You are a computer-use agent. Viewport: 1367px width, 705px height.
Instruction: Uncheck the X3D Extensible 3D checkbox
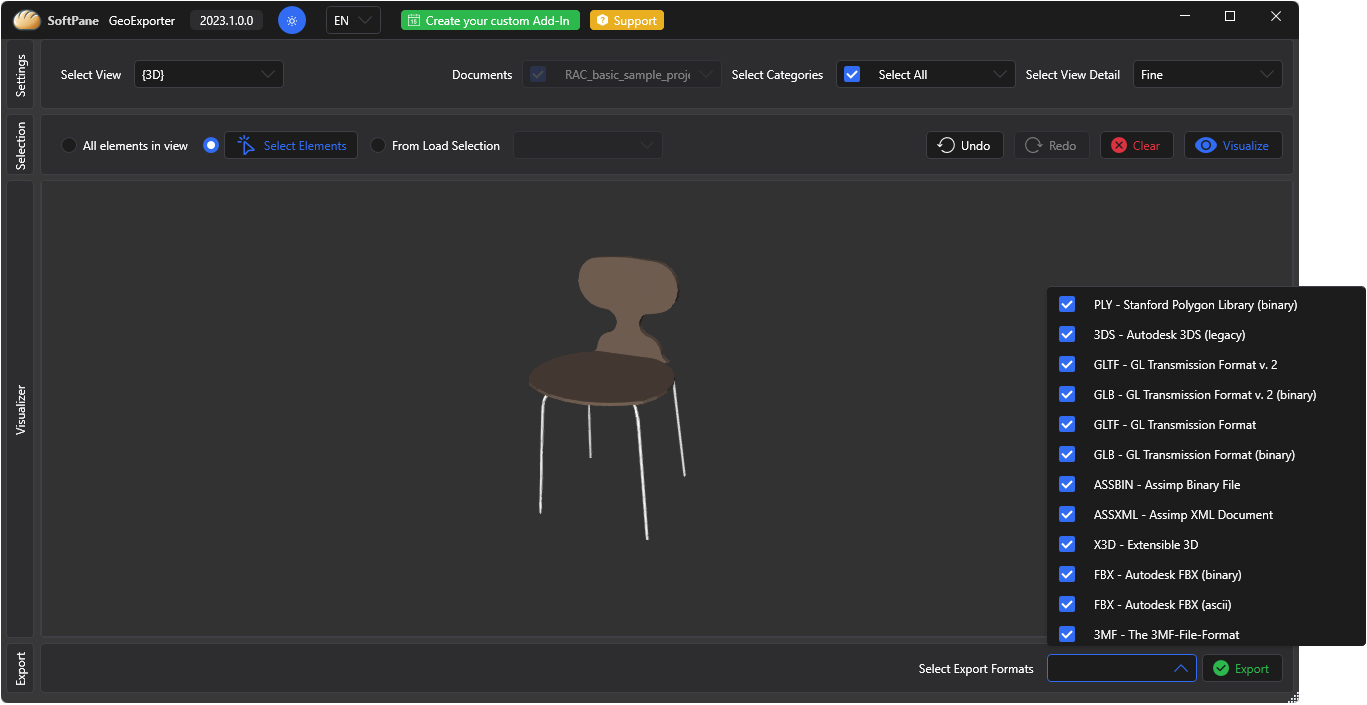(1067, 545)
